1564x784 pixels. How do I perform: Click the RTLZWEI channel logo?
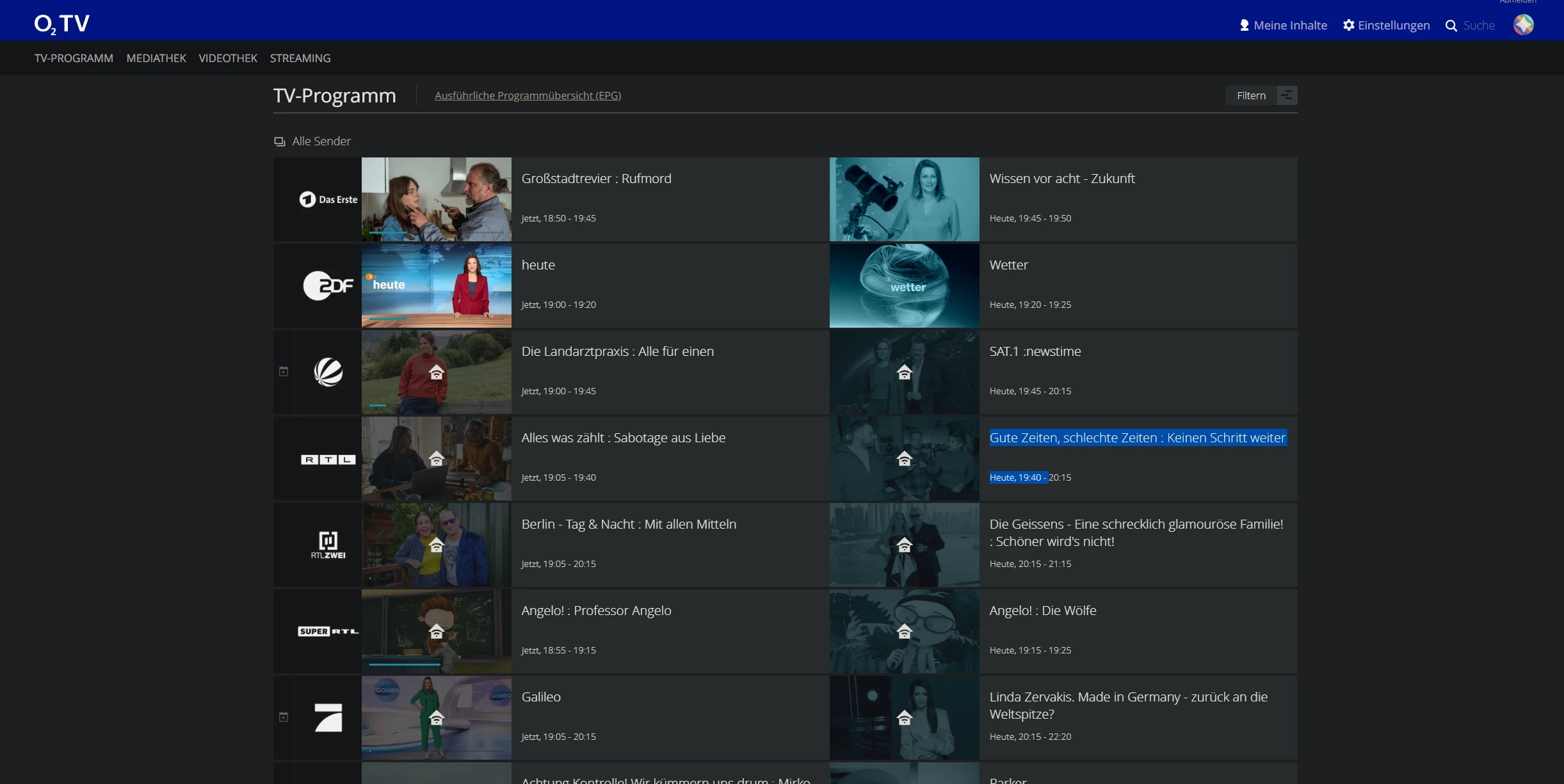(328, 545)
